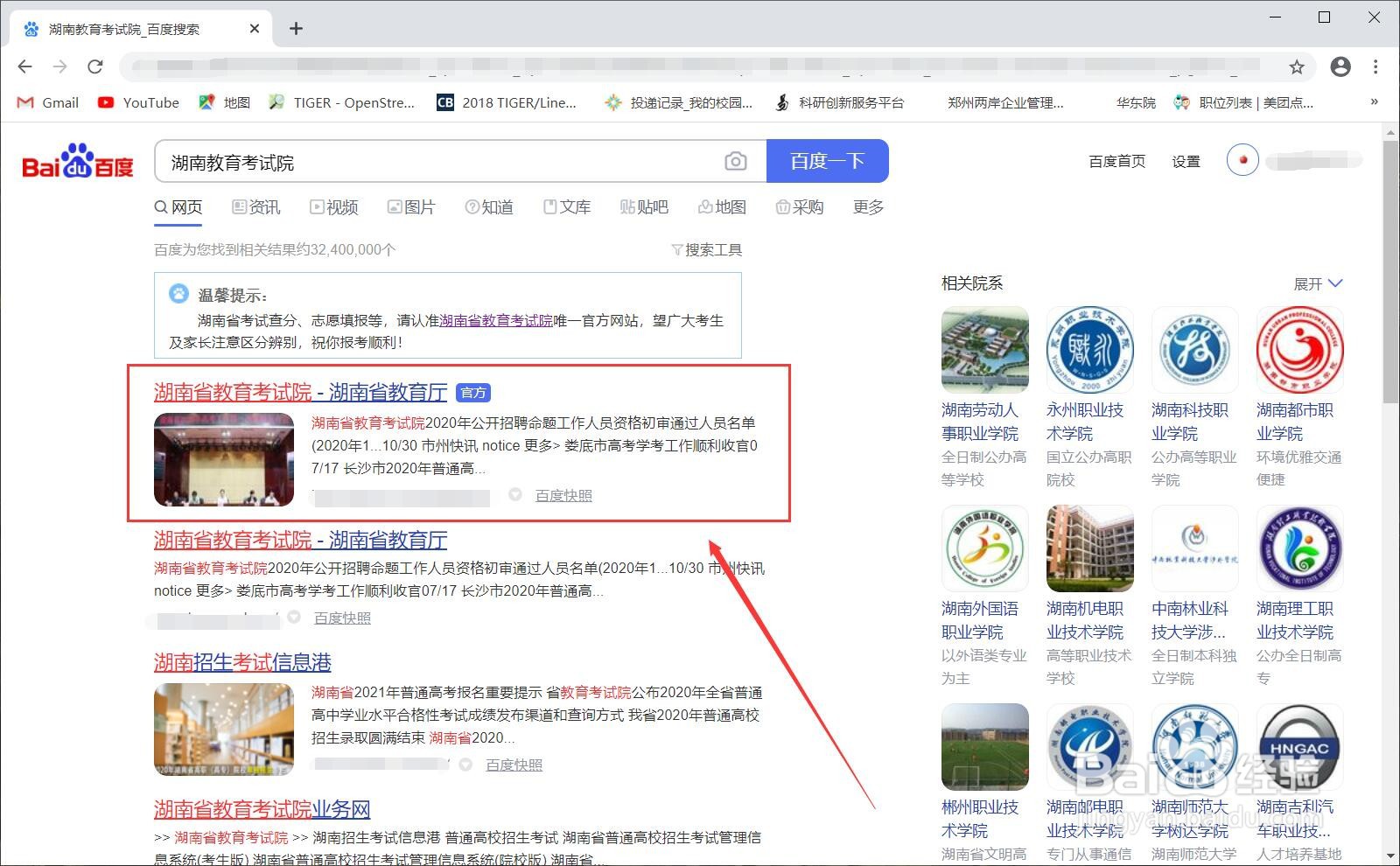Click the browser back arrow

(x=24, y=66)
